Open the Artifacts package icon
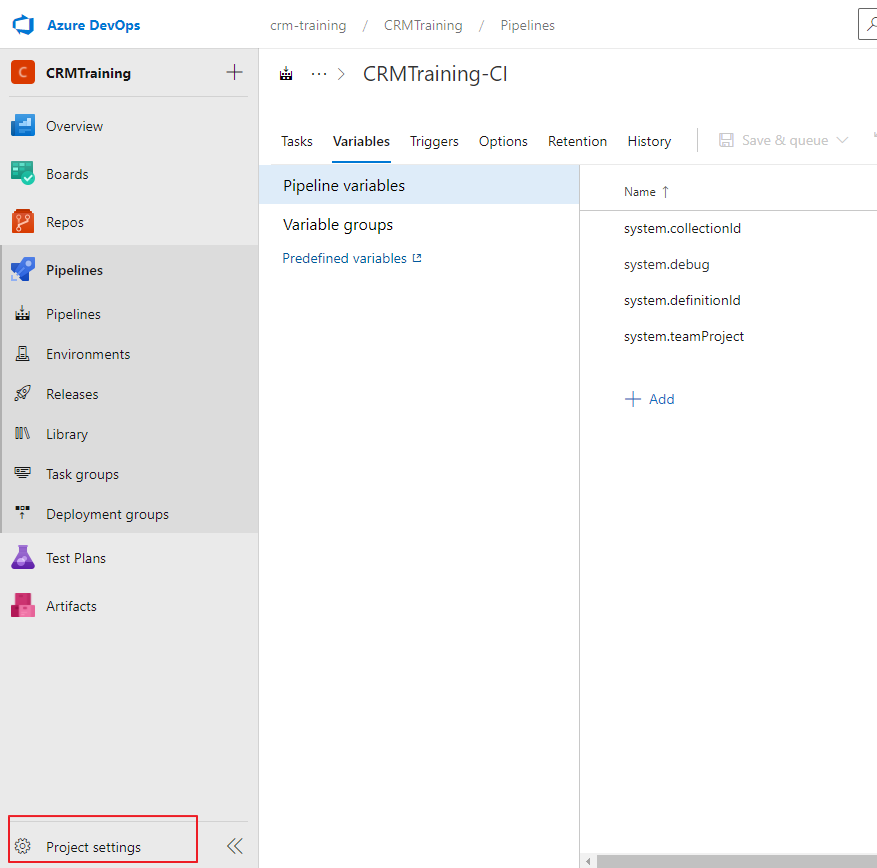Image resolution: width=877 pixels, height=868 pixels. [23, 605]
